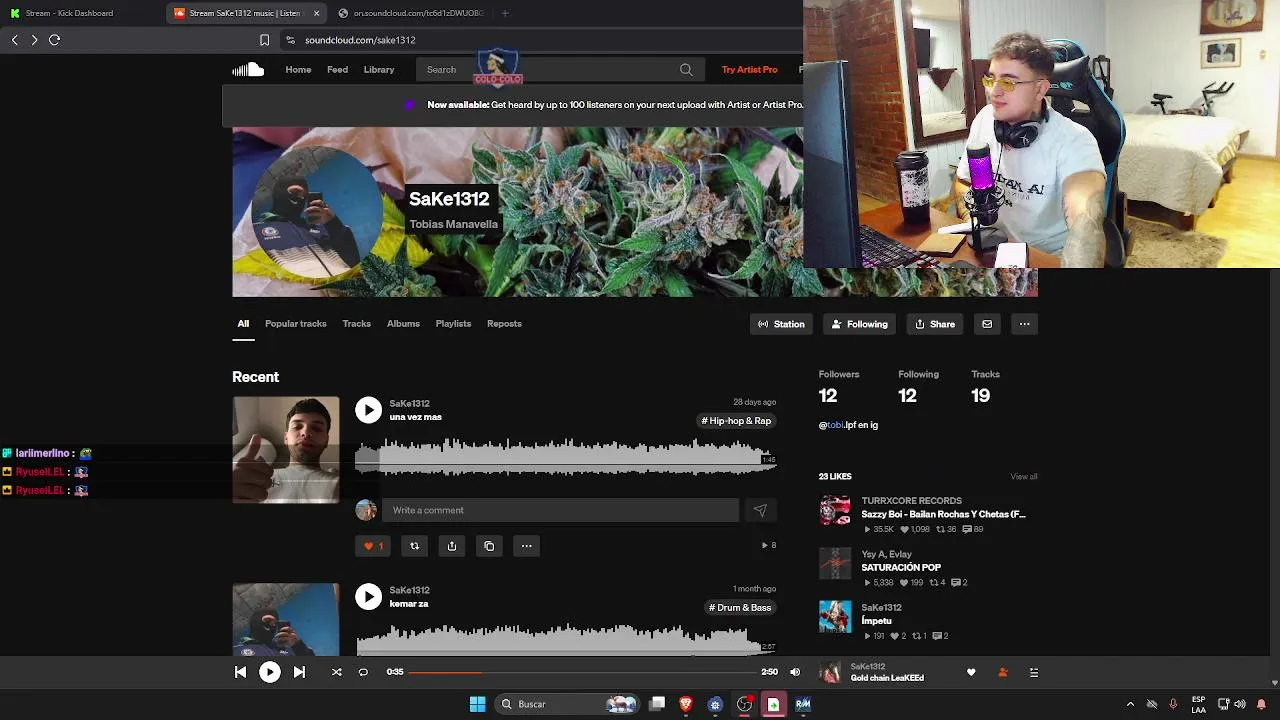Toggle the Following button
1280x720 pixels.
click(860, 324)
